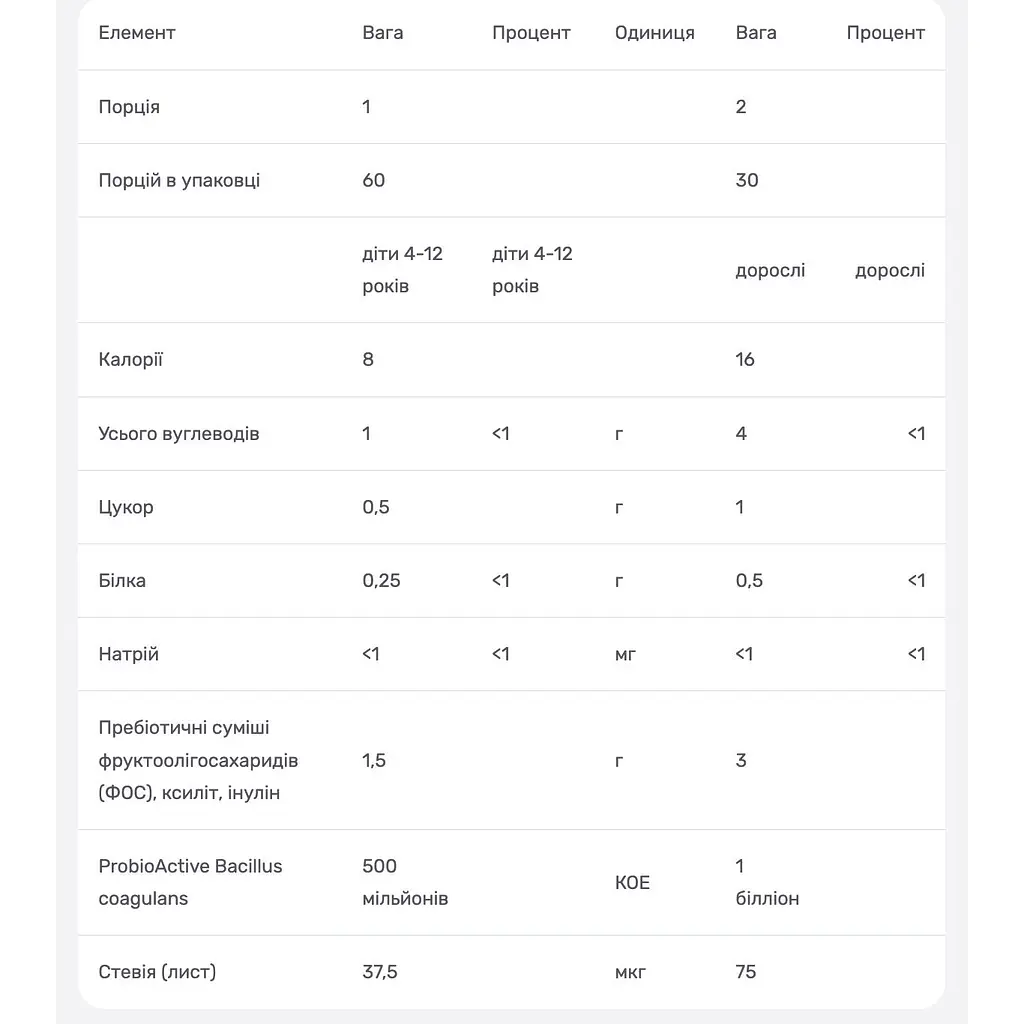Click the first діти 4-12 років cell
1024x1024 pixels.
(x=402, y=270)
